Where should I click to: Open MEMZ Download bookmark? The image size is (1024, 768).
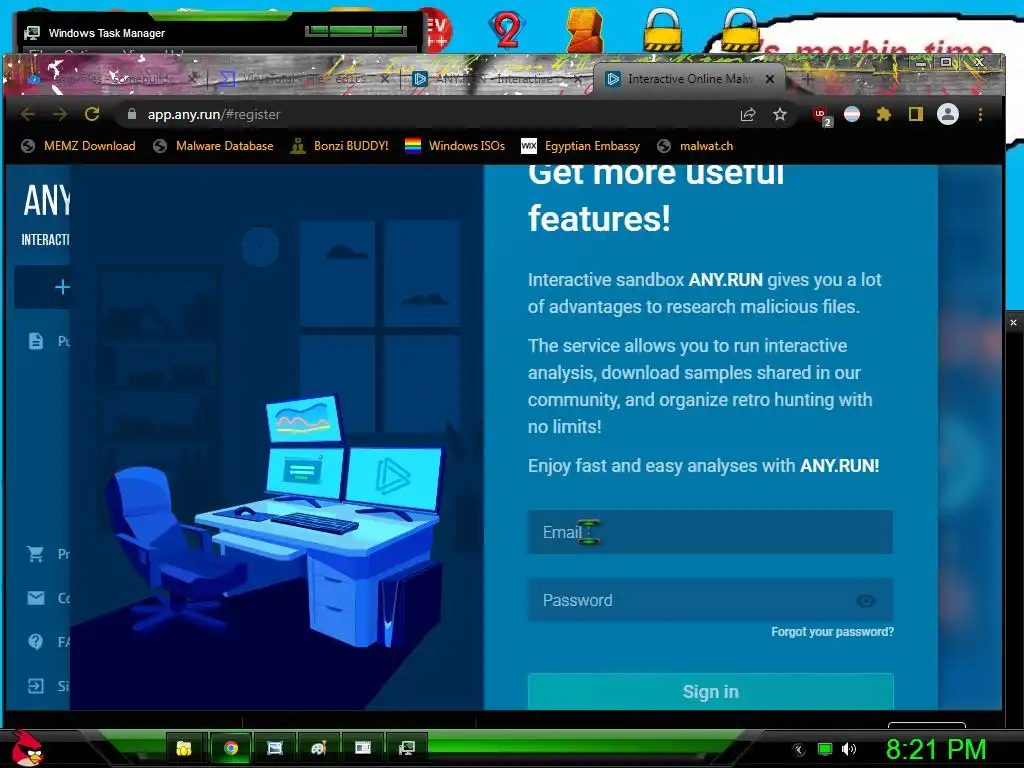[x=78, y=146]
